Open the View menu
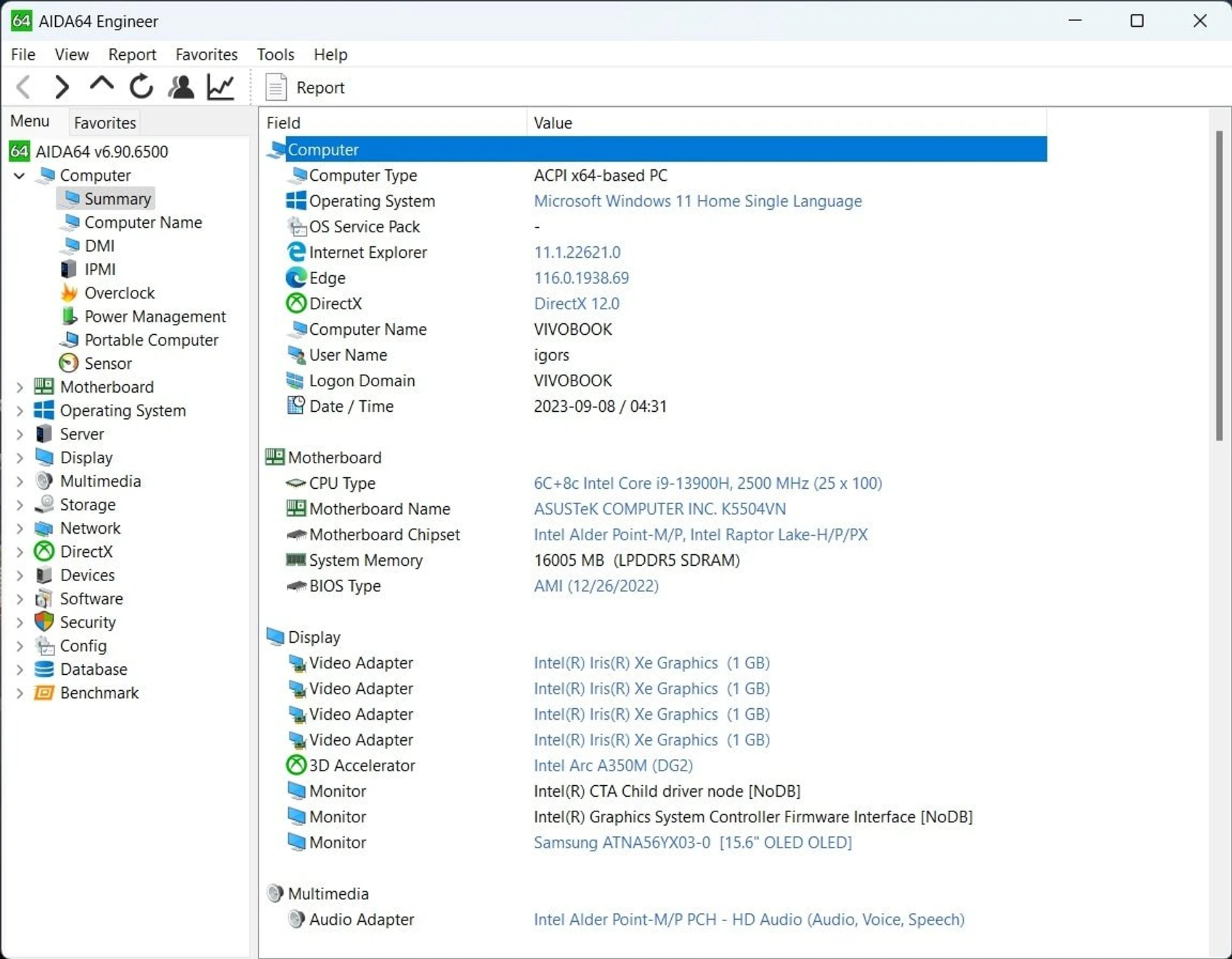The height and width of the screenshot is (959, 1232). click(71, 55)
